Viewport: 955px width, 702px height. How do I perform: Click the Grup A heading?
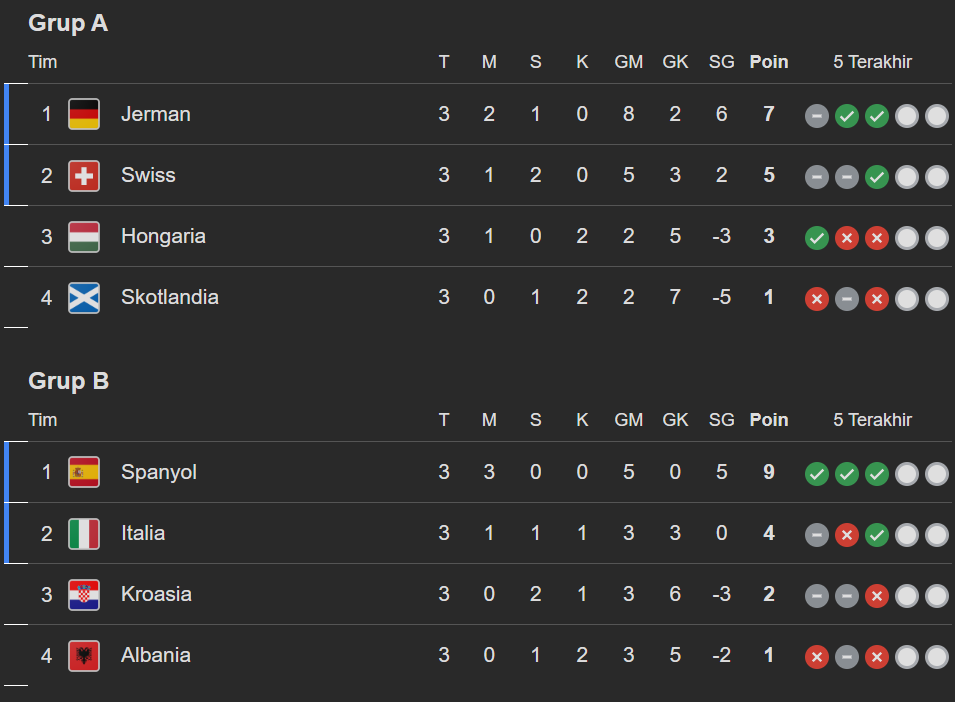click(68, 23)
